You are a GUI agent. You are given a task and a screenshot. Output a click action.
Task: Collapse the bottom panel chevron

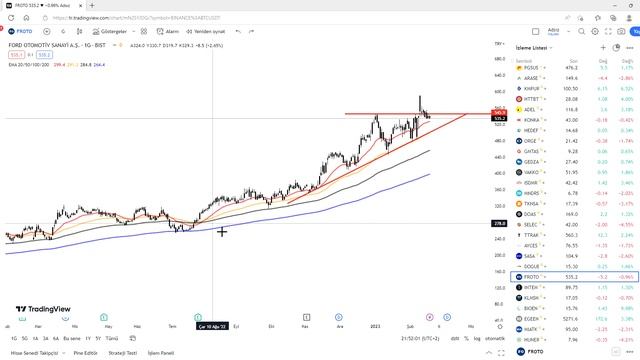click(x=489, y=353)
